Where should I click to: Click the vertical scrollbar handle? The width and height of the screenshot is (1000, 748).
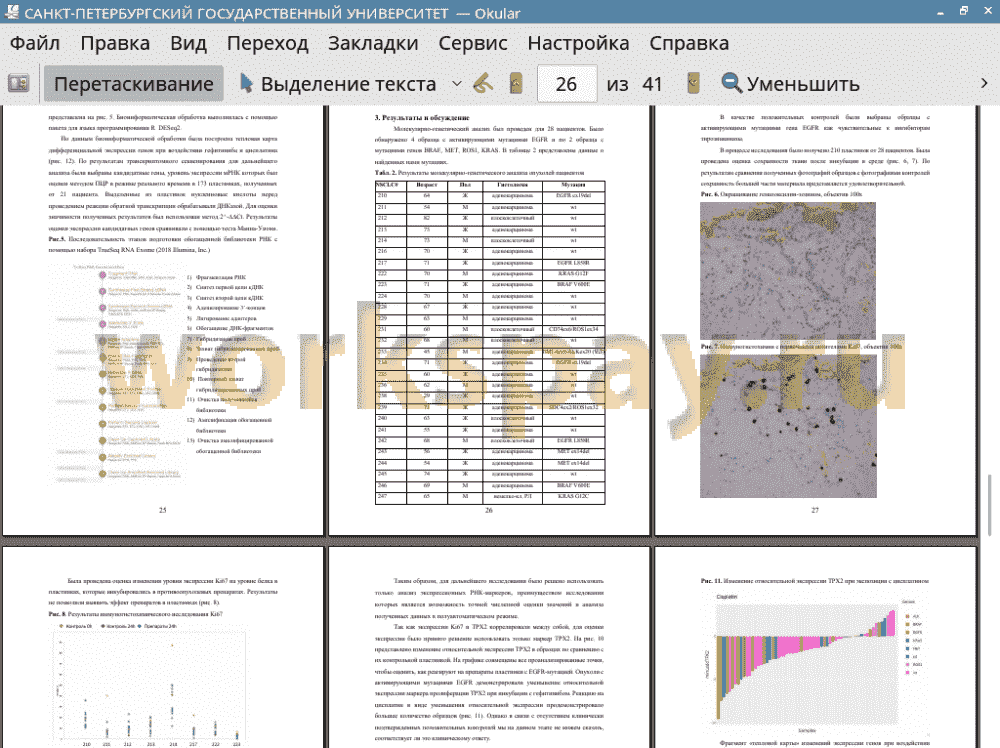point(989,505)
